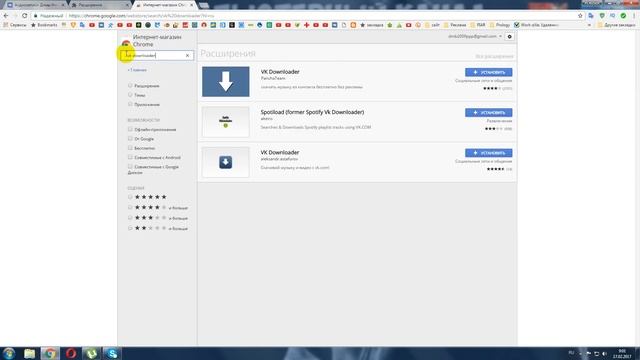This screenshot has height=360, width=640.
Task: Open the Все расширения link
Action: (494, 56)
